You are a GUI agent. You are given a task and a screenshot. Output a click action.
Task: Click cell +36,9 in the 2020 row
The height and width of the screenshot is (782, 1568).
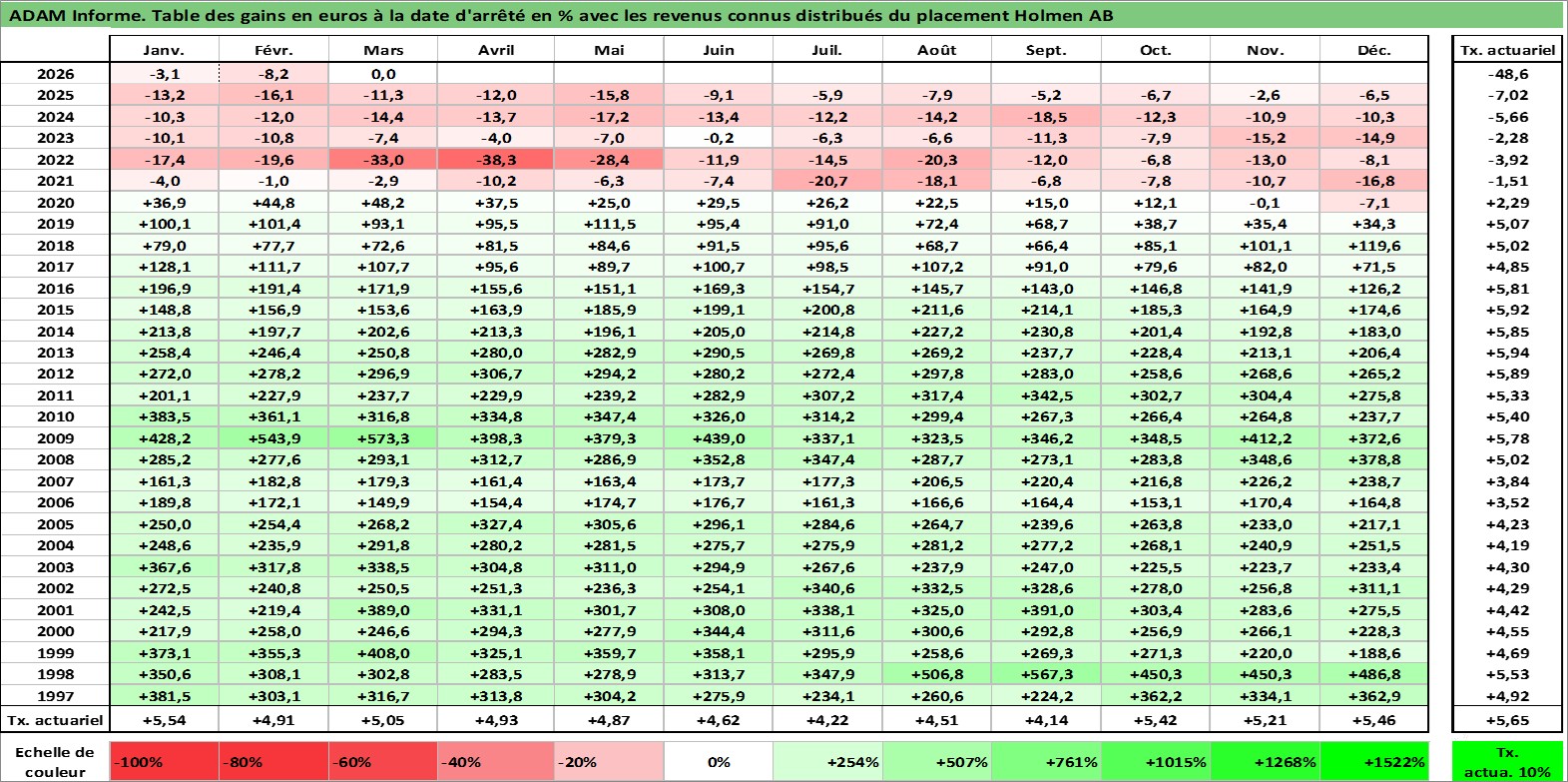point(164,203)
